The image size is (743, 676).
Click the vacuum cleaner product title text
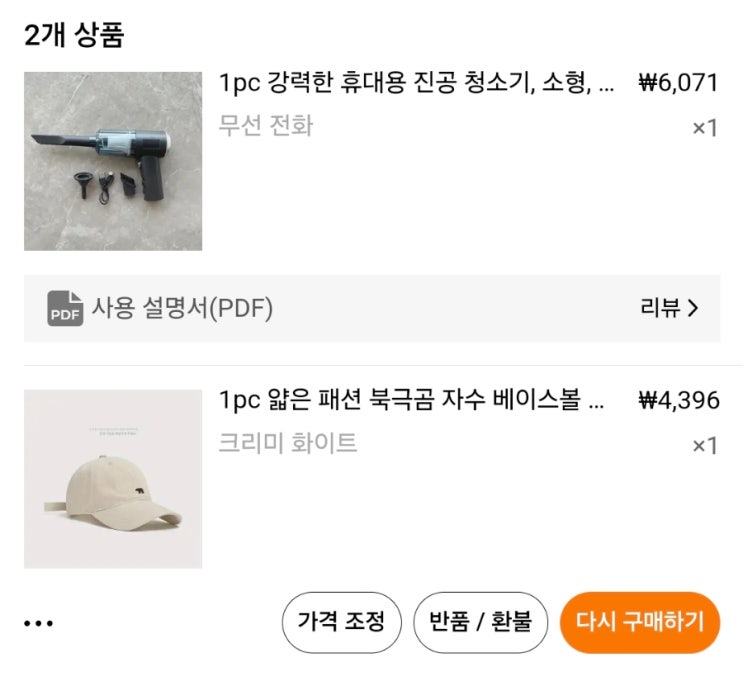click(416, 84)
